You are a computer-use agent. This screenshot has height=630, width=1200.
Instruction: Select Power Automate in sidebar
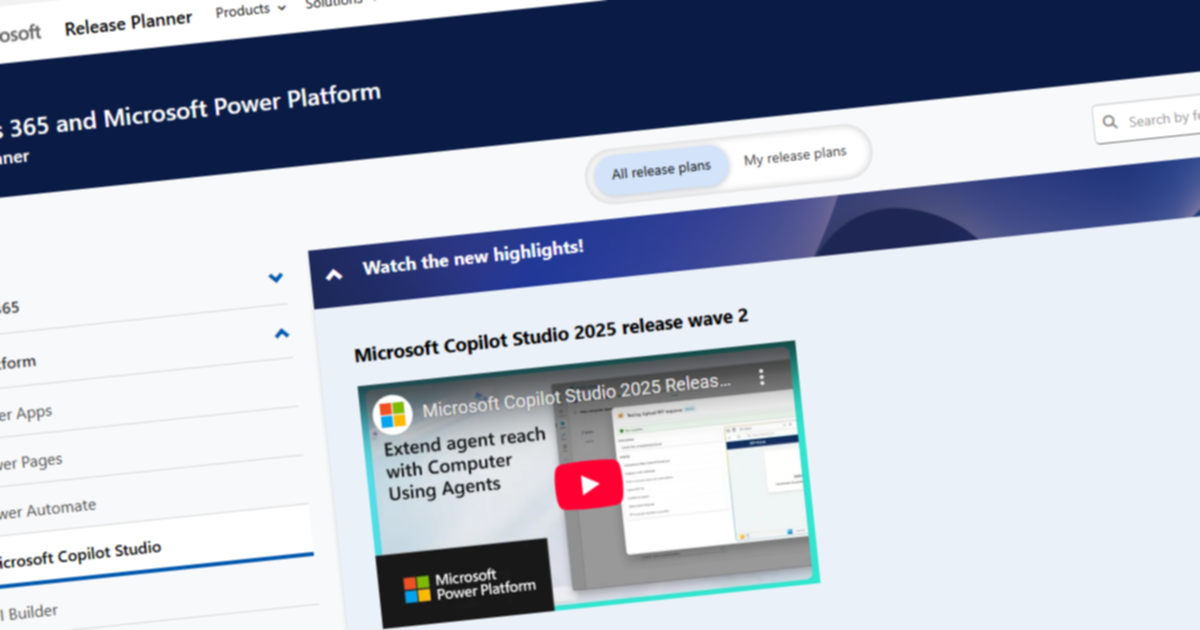tap(48, 509)
